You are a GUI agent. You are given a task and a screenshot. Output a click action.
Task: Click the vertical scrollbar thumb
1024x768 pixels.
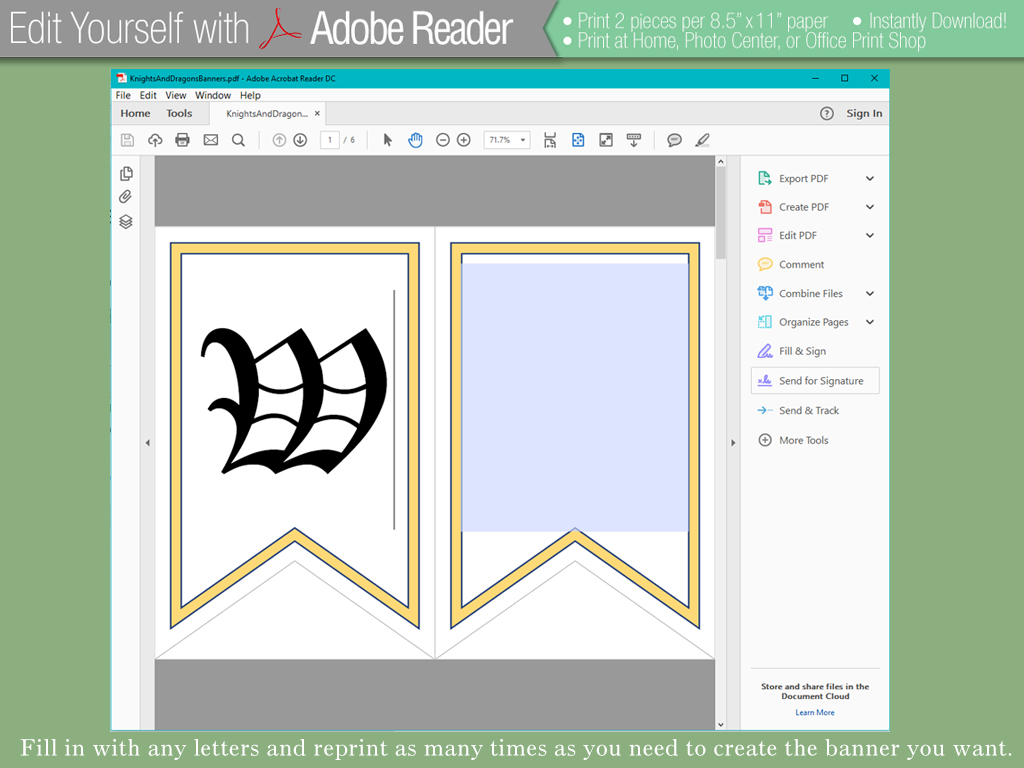(x=721, y=213)
